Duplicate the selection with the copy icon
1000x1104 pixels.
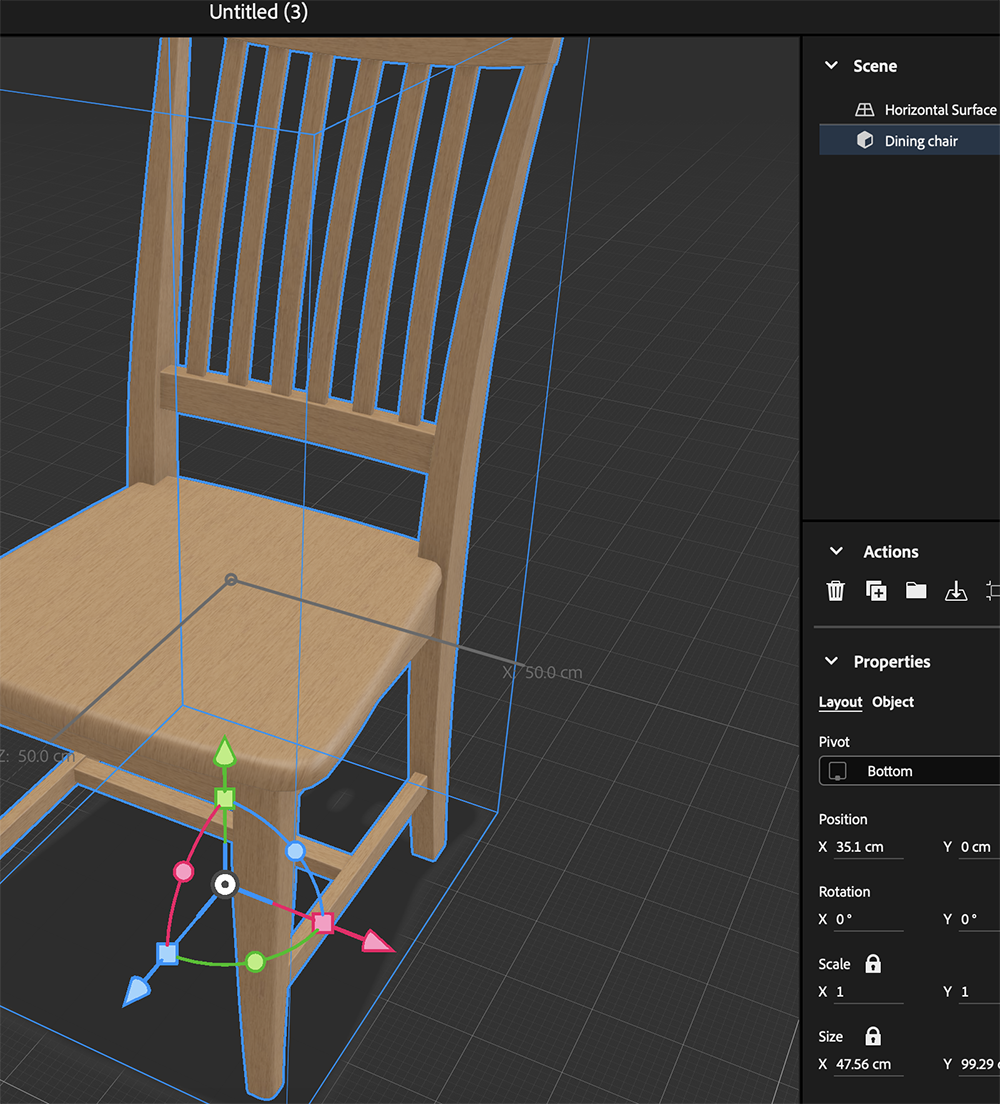pyautogui.click(x=876, y=590)
